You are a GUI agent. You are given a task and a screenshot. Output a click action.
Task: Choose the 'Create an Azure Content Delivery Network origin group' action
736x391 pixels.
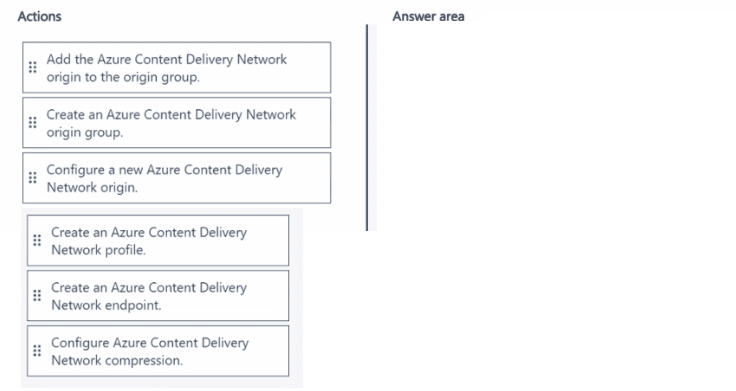click(x=176, y=123)
